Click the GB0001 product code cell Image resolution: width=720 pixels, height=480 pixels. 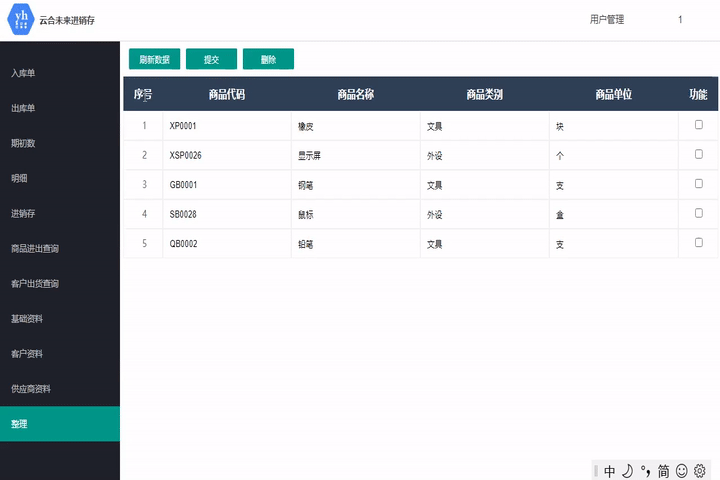[x=184, y=185]
